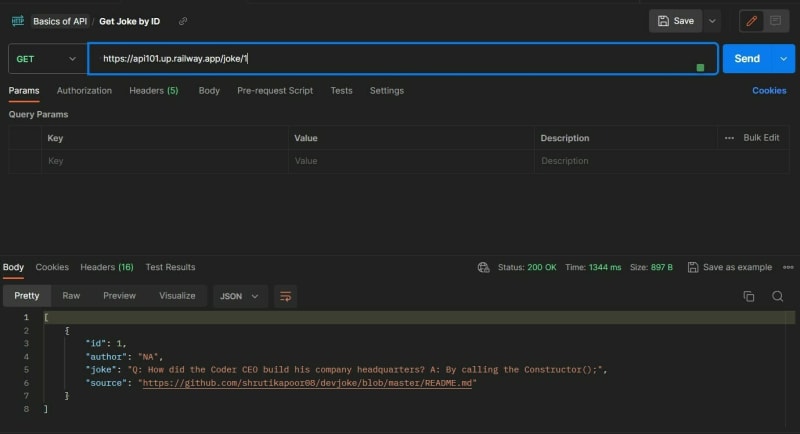Click Save as example
The image size is (800, 434).
tap(737, 267)
